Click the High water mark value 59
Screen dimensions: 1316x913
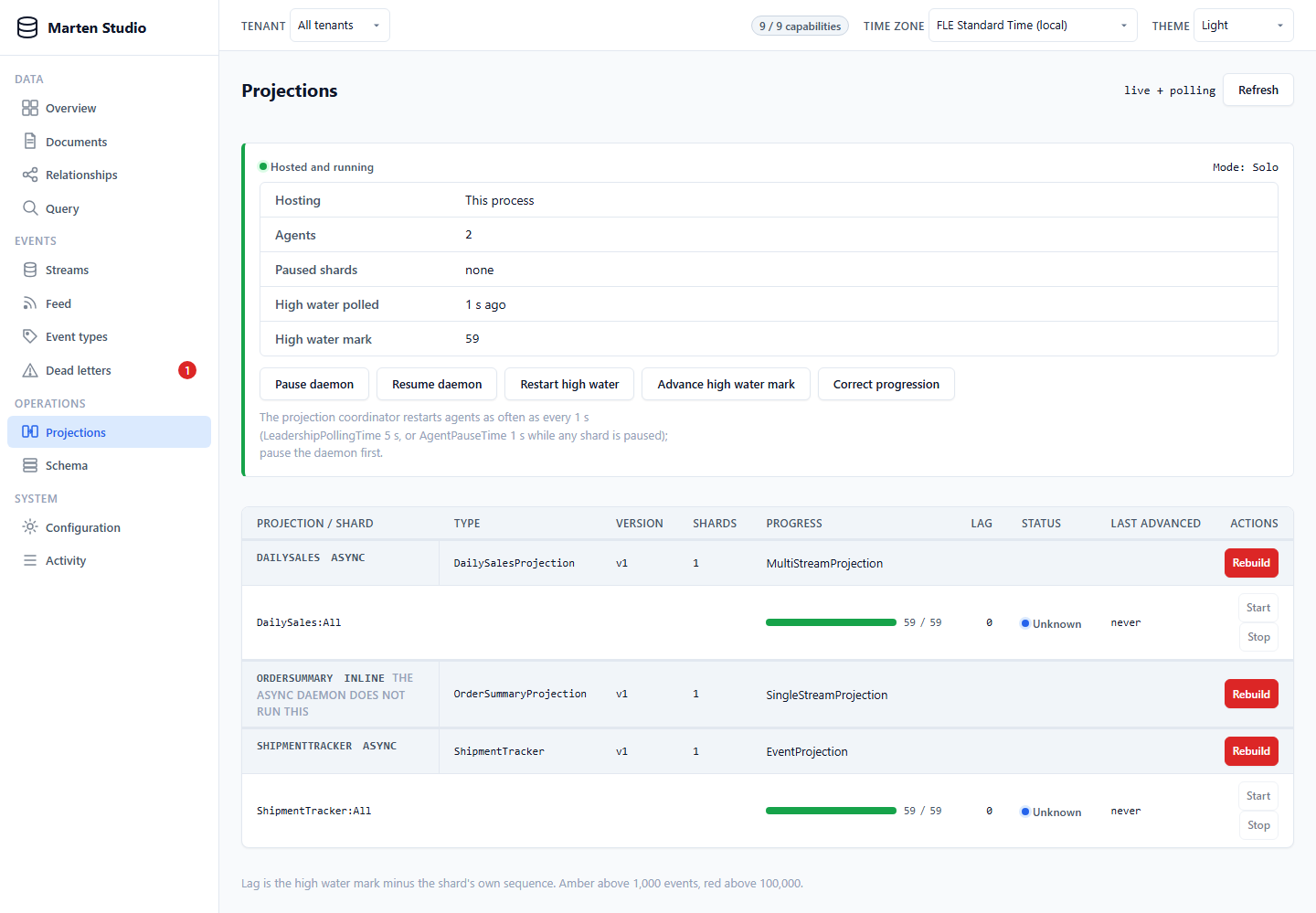pyautogui.click(x=472, y=338)
